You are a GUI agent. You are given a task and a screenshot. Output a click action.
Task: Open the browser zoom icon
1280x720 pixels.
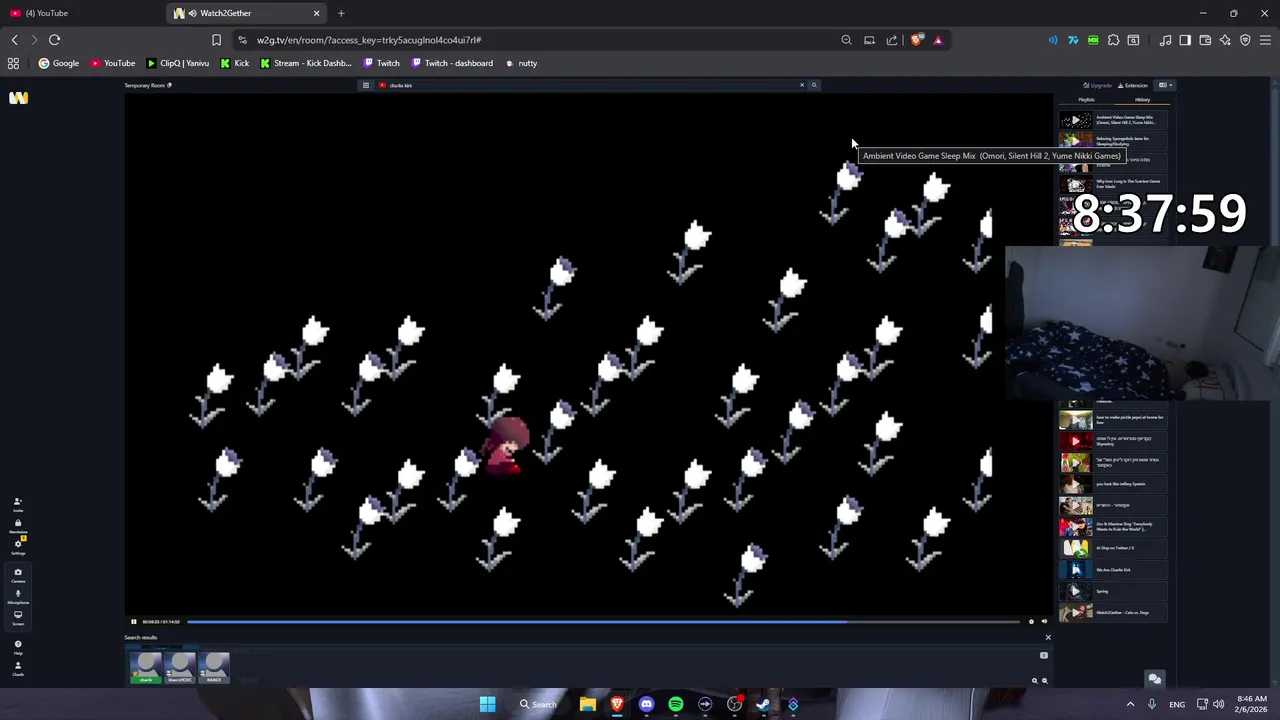click(x=846, y=40)
